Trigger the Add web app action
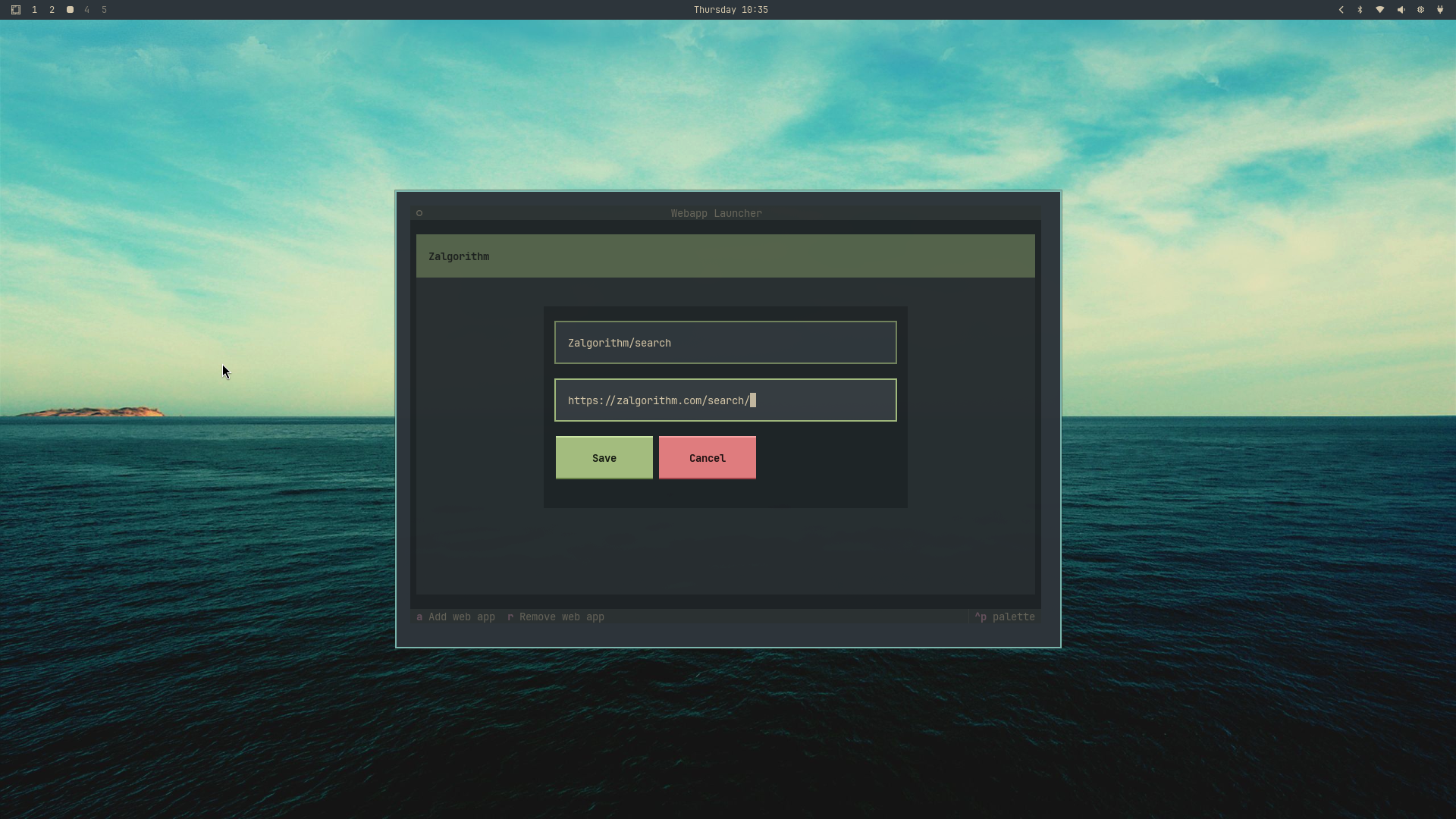 [x=455, y=617]
